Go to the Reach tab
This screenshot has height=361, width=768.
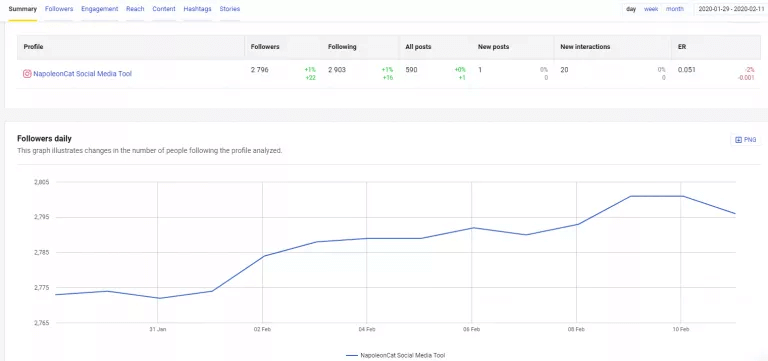click(135, 9)
